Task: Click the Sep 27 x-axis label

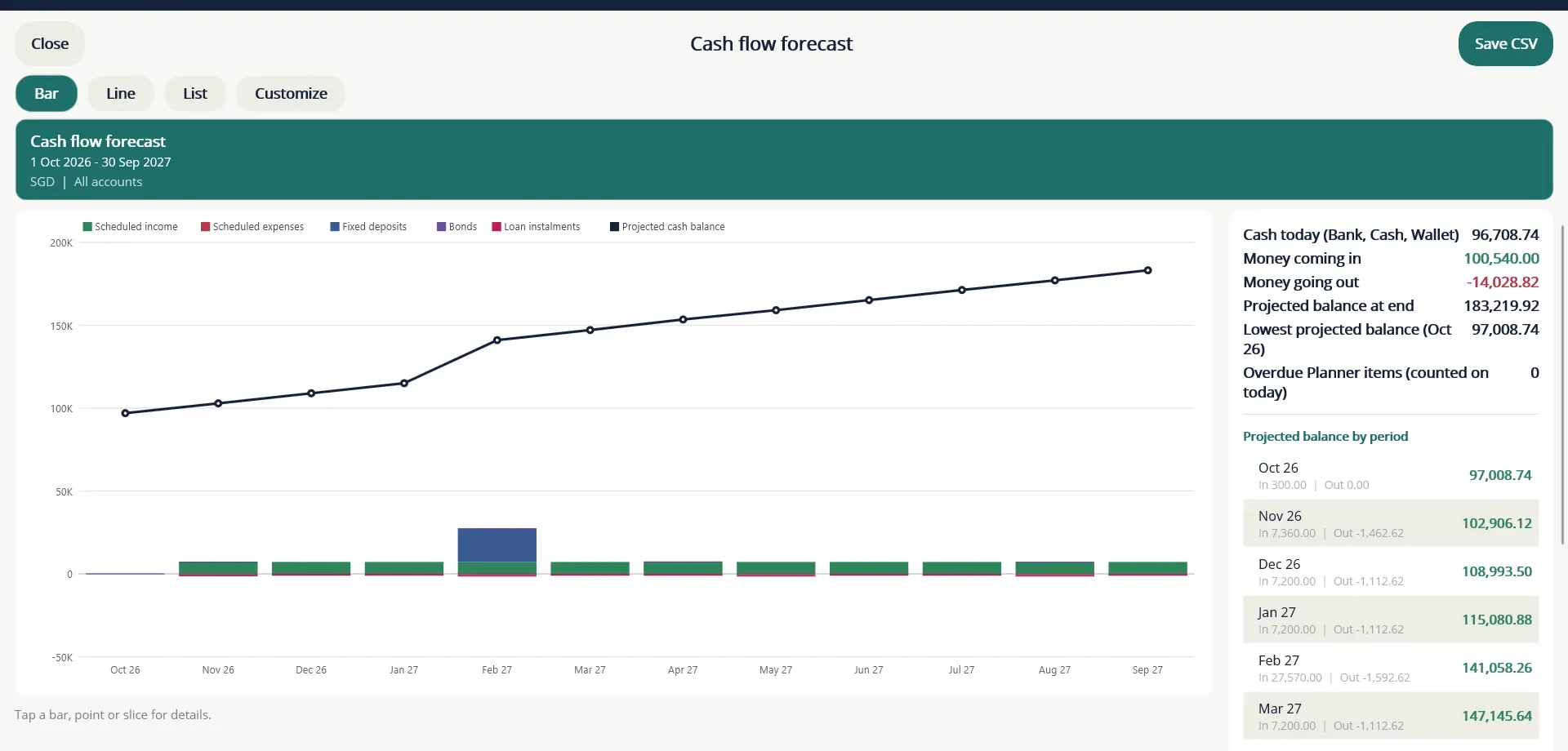Action: click(1147, 670)
